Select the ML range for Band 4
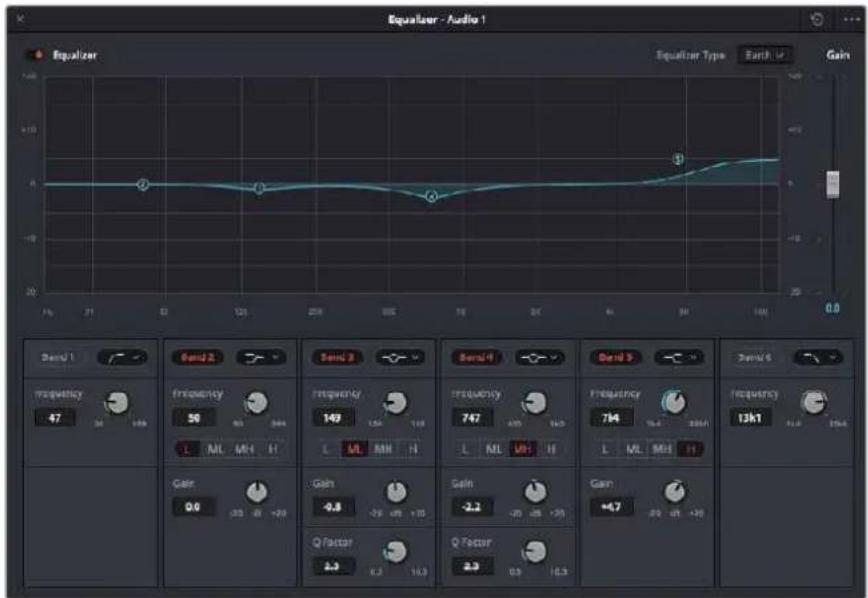The image size is (868, 598). (494, 449)
